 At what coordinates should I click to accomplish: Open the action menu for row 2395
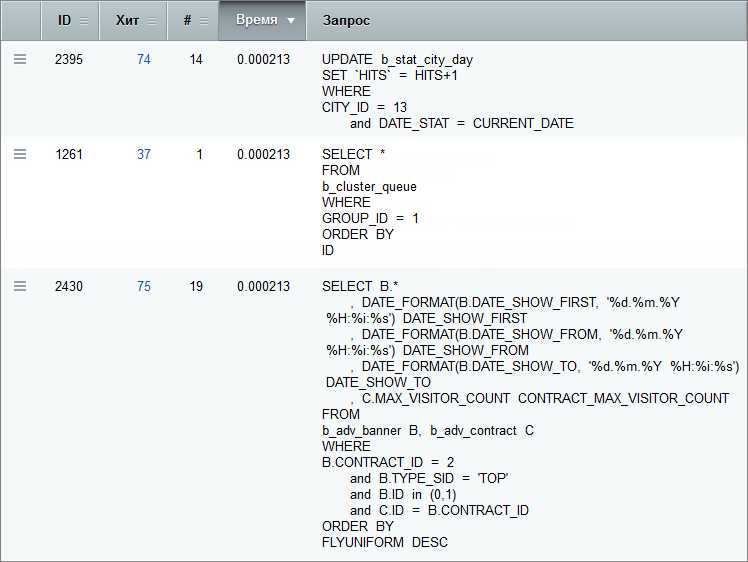pyautogui.click(x=20, y=60)
